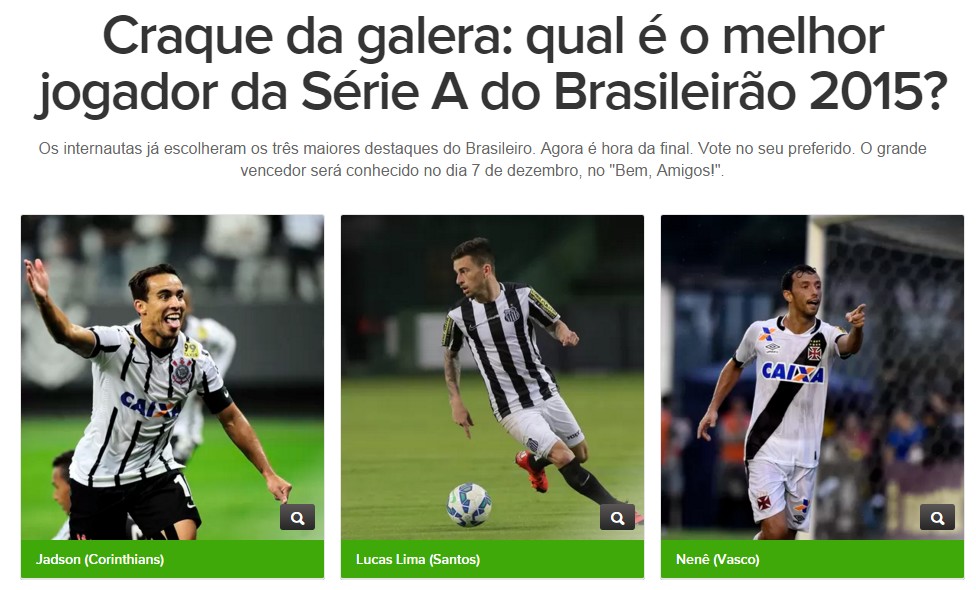976x590 pixels.
Task: Zoom the Jadson photo with magnifier icon
Action: tap(298, 517)
